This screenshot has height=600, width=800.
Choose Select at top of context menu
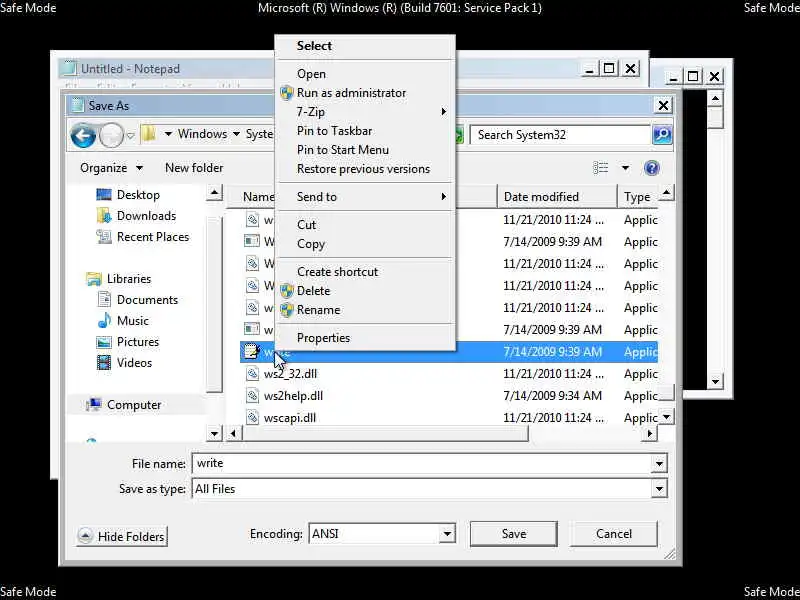coord(365,46)
